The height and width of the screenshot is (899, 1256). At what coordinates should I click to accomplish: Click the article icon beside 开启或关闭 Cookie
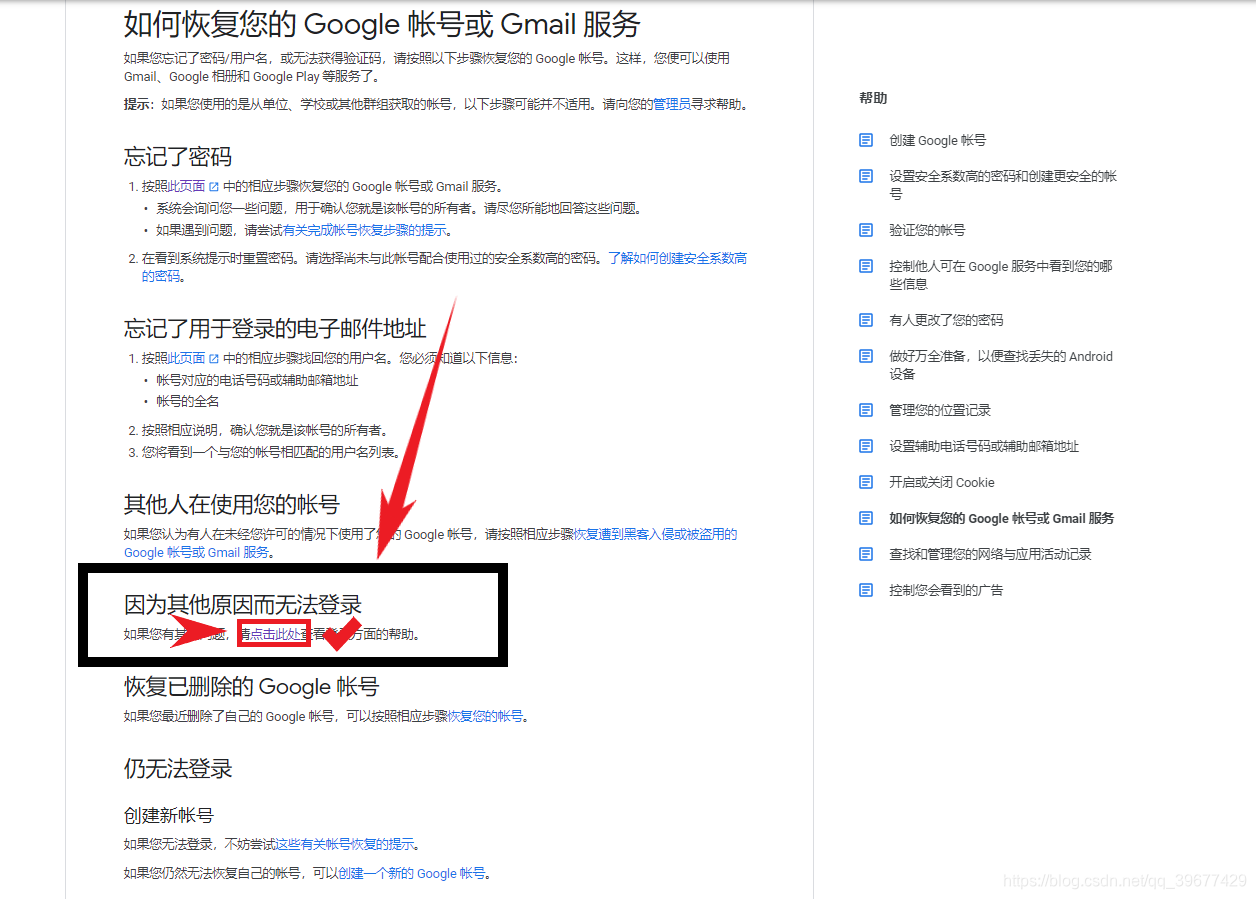point(866,482)
